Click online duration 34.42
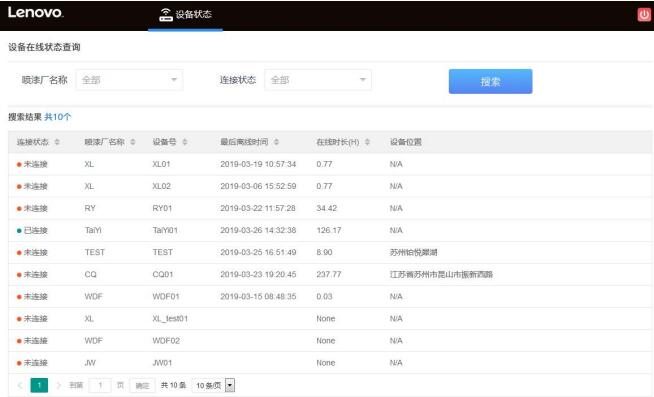Image resolution: width=654 pixels, height=397 pixels. [326, 208]
